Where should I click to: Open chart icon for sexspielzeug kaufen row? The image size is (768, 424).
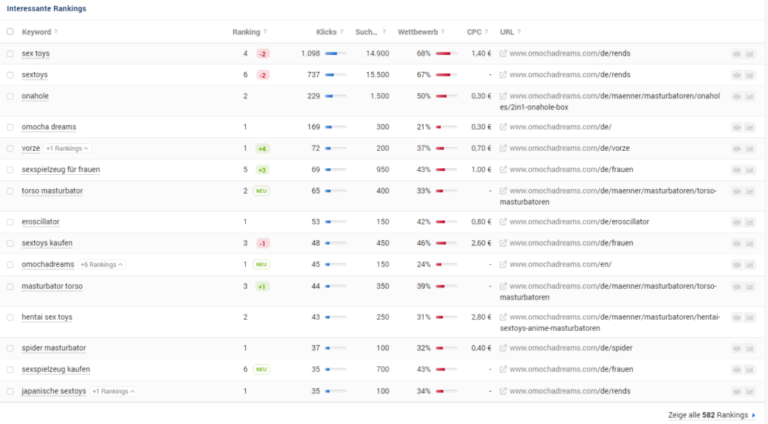coord(750,370)
